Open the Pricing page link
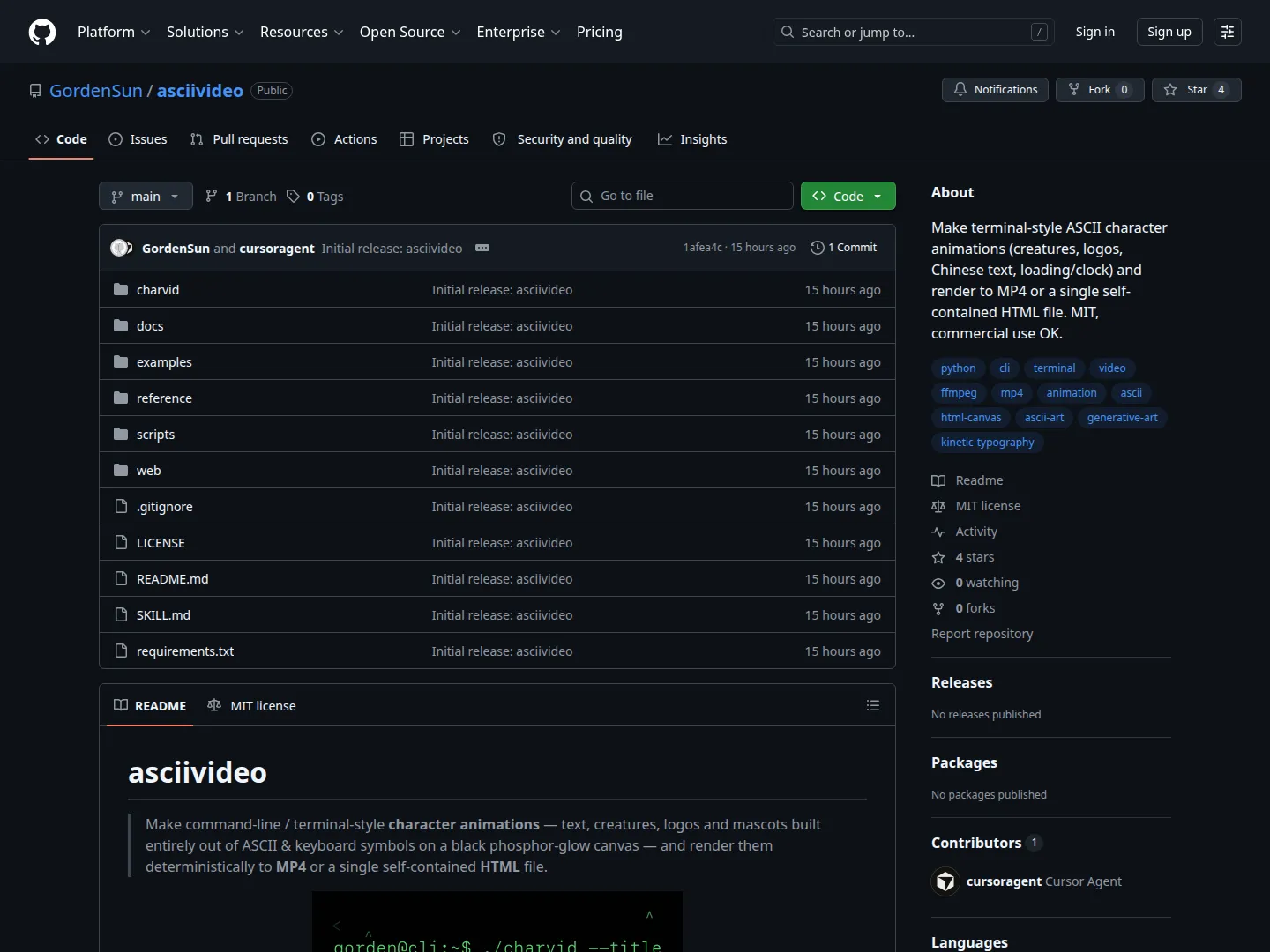Screen dimensions: 1270x952 pos(600,32)
